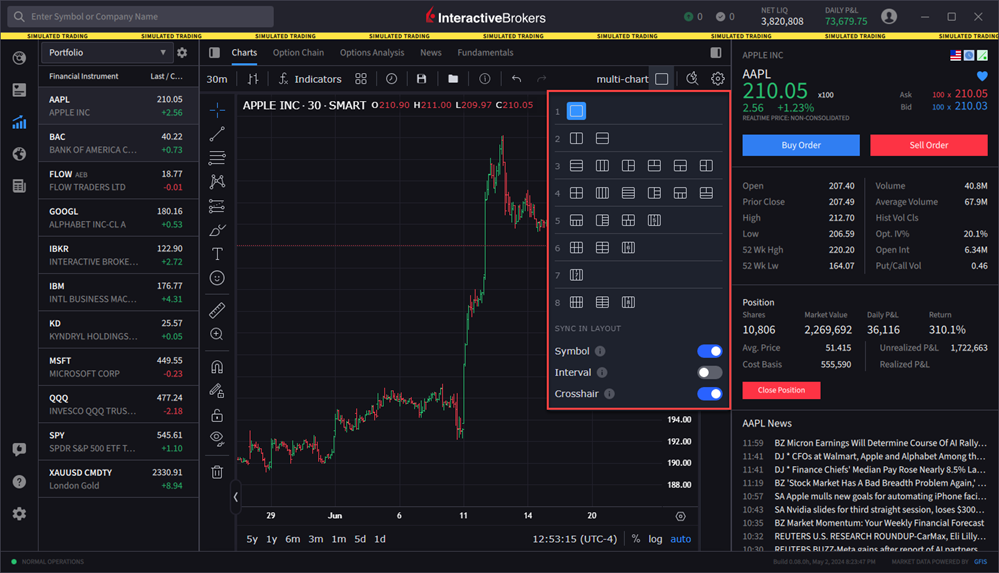Open application settings in left sidebar
The image size is (999, 573).
click(x=19, y=514)
